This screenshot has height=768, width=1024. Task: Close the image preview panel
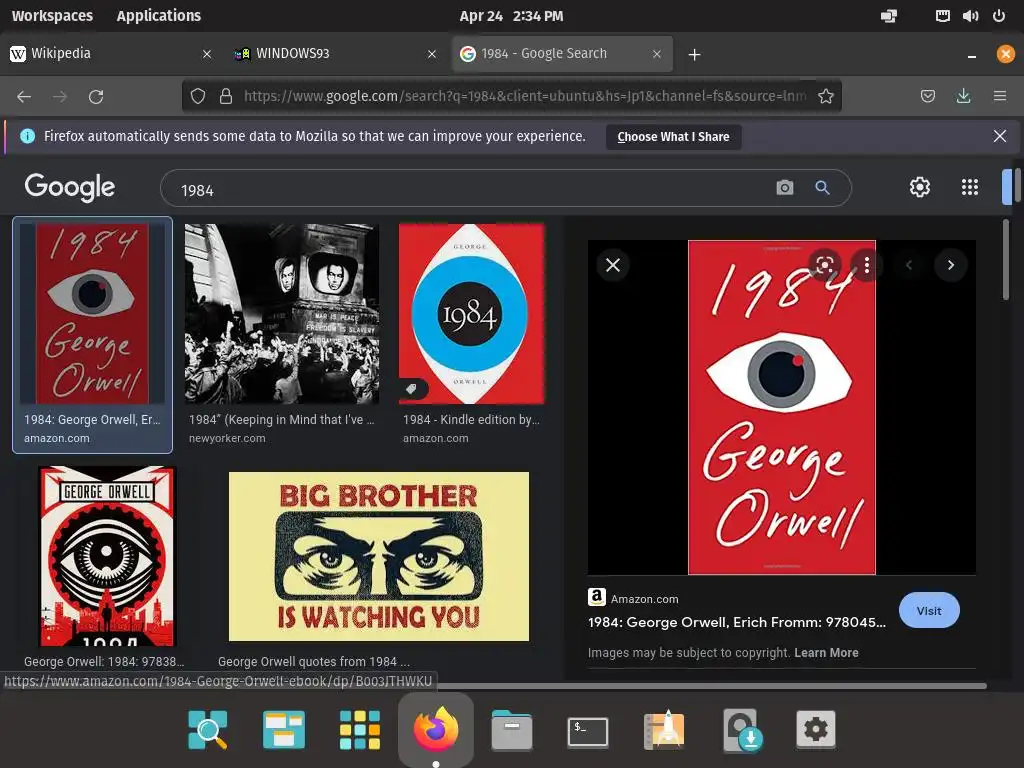point(613,265)
